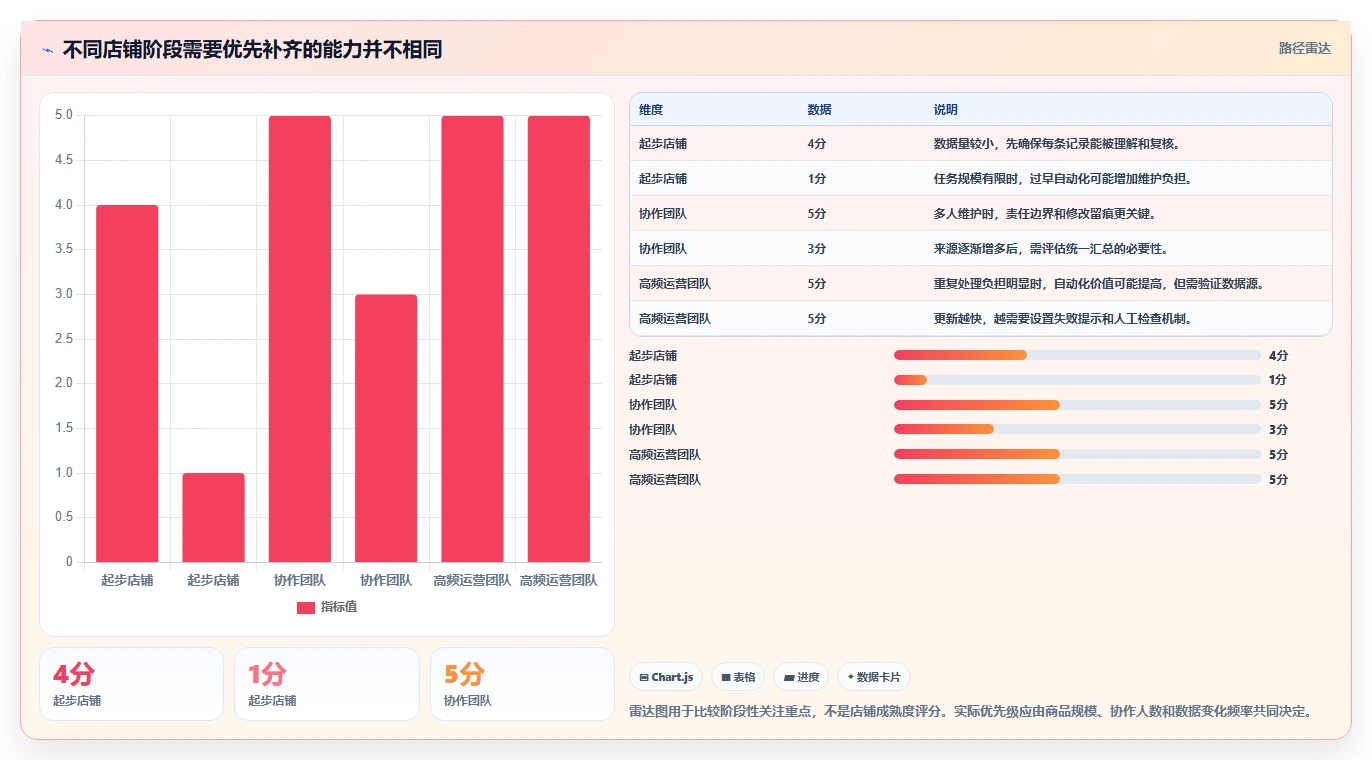1372x760 pixels.
Task: Click the 起步店铺 4分 progress bar
Action: [x=1077, y=355]
